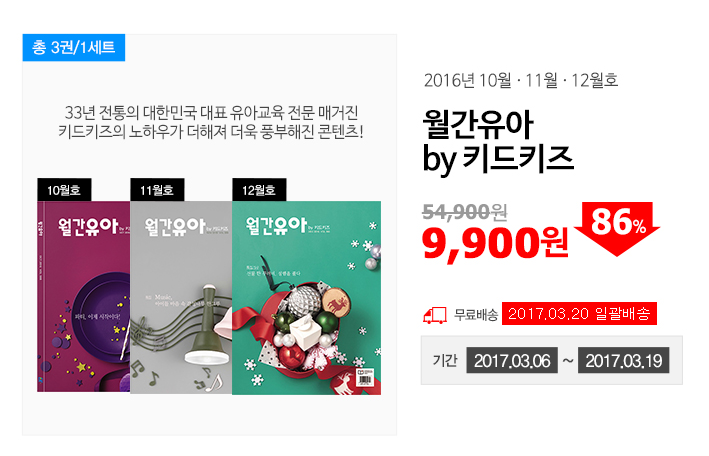Click the 9,900원 sale price
The width and height of the screenshot is (709, 456).
495,242
